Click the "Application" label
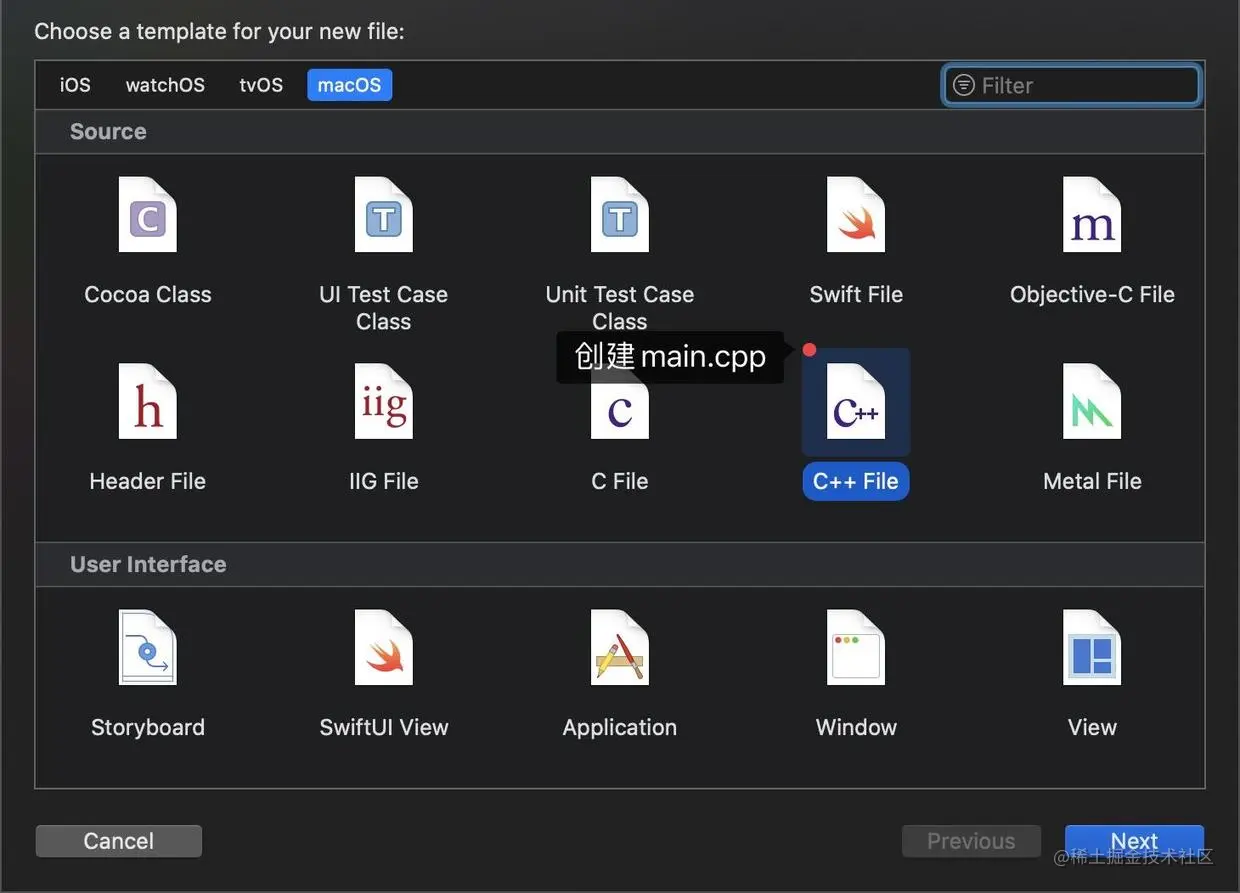1240x893 pixels. 620,727
